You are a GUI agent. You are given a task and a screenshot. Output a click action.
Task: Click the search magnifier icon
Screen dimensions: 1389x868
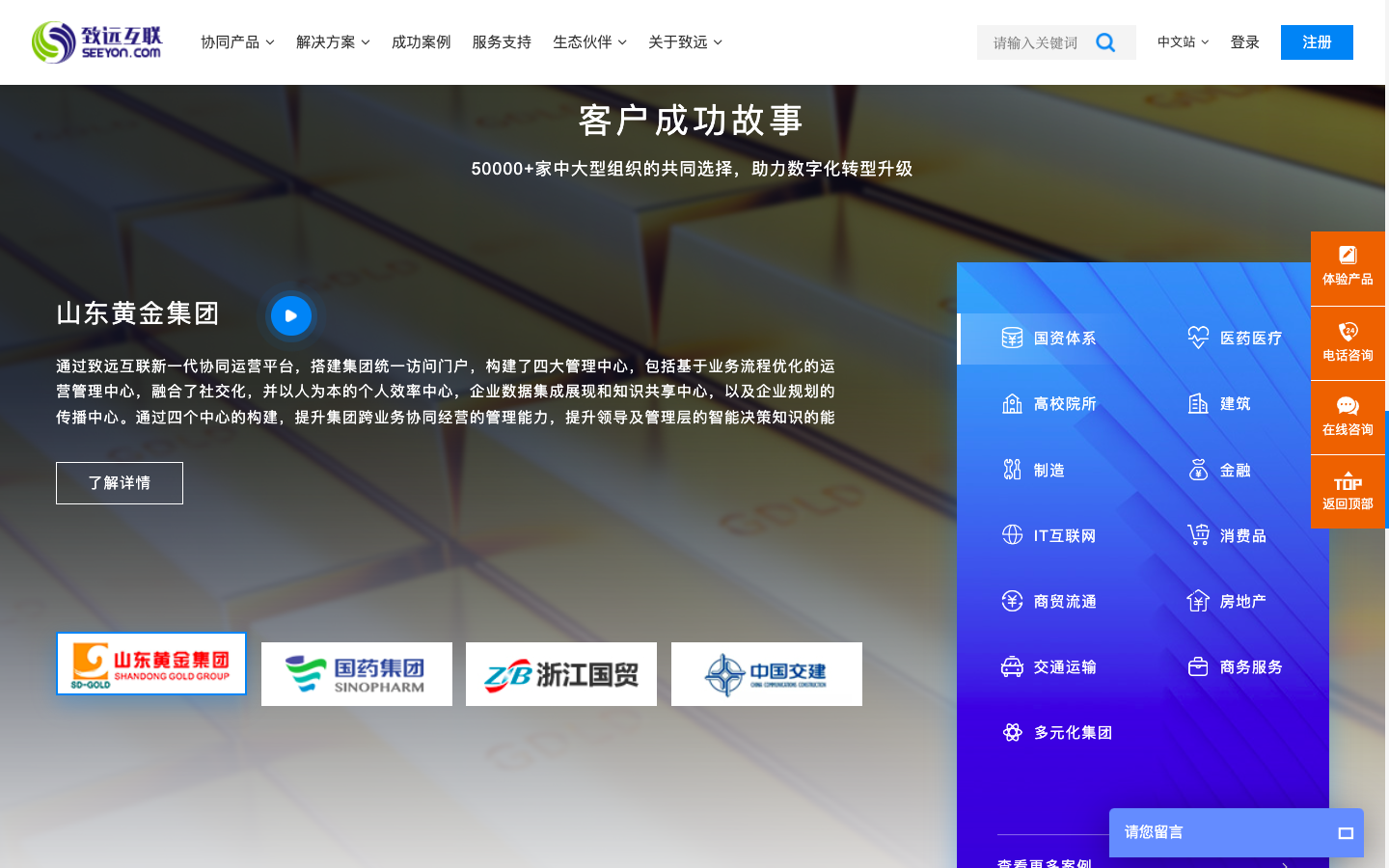pyautogui.click(x=1105, y=42)
